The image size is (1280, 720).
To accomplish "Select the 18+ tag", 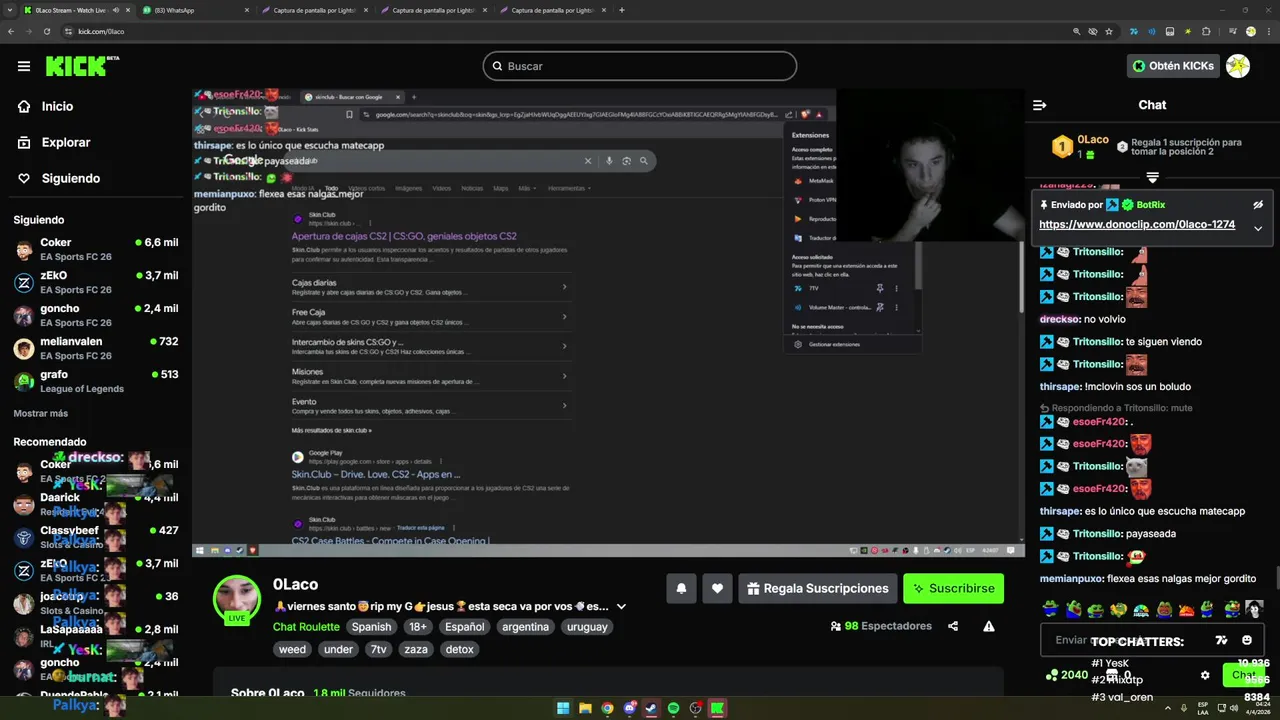I will pos(418,627).
